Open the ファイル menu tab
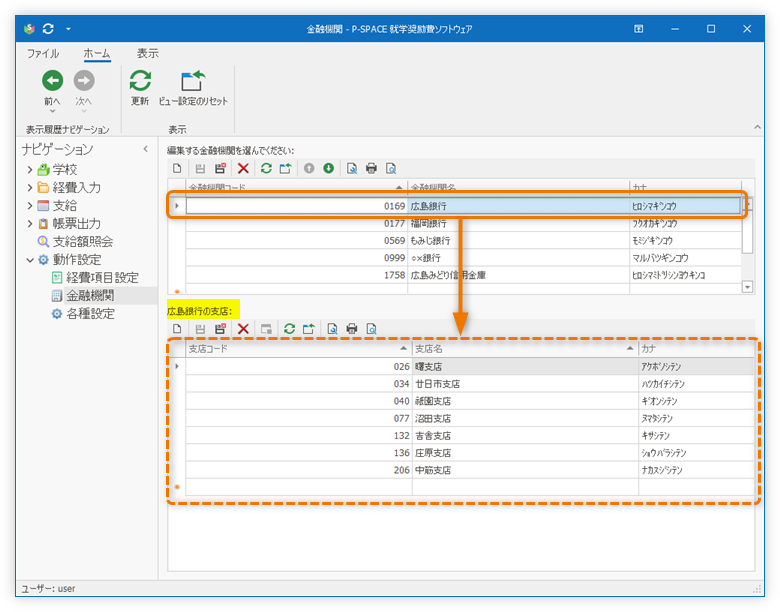This screenshot has height=612, width=780. click(x=43, y=53)
